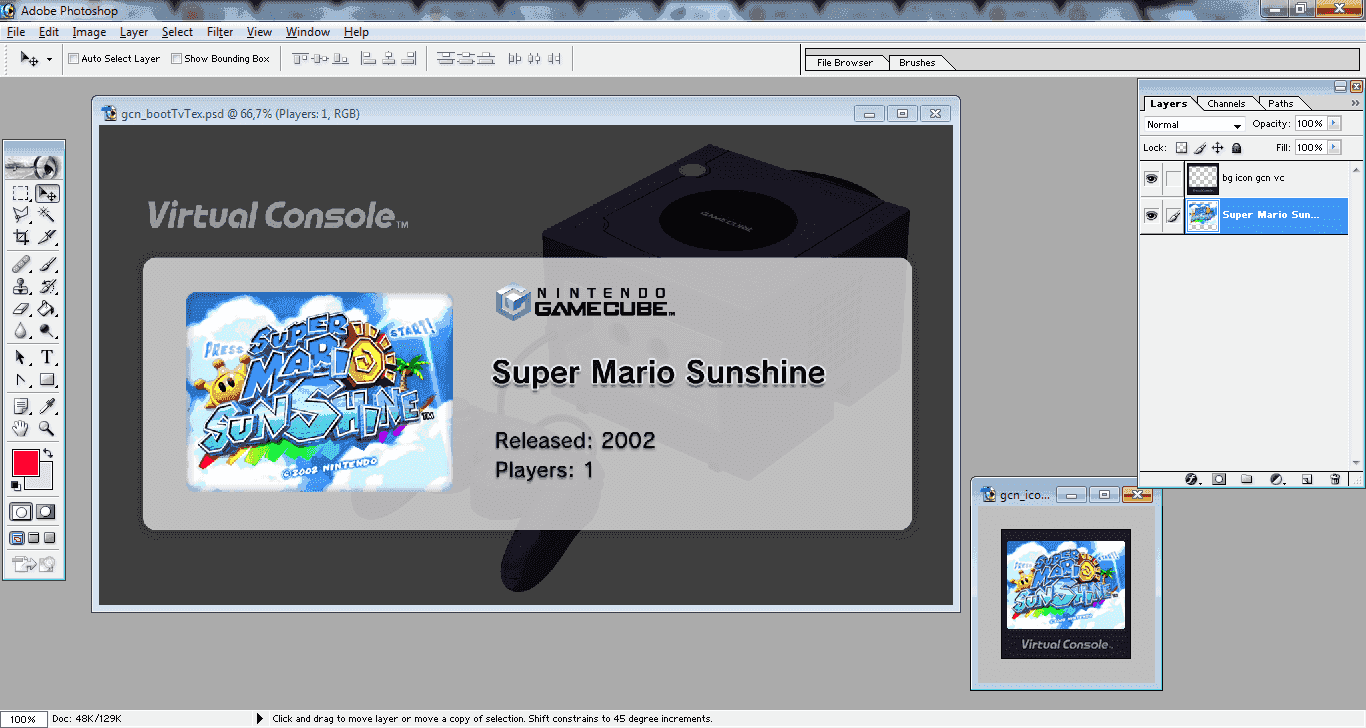Switch to Standard edit mode
Image resolution: width=1366 pixels, height=728 pixels.
(21, 512)
